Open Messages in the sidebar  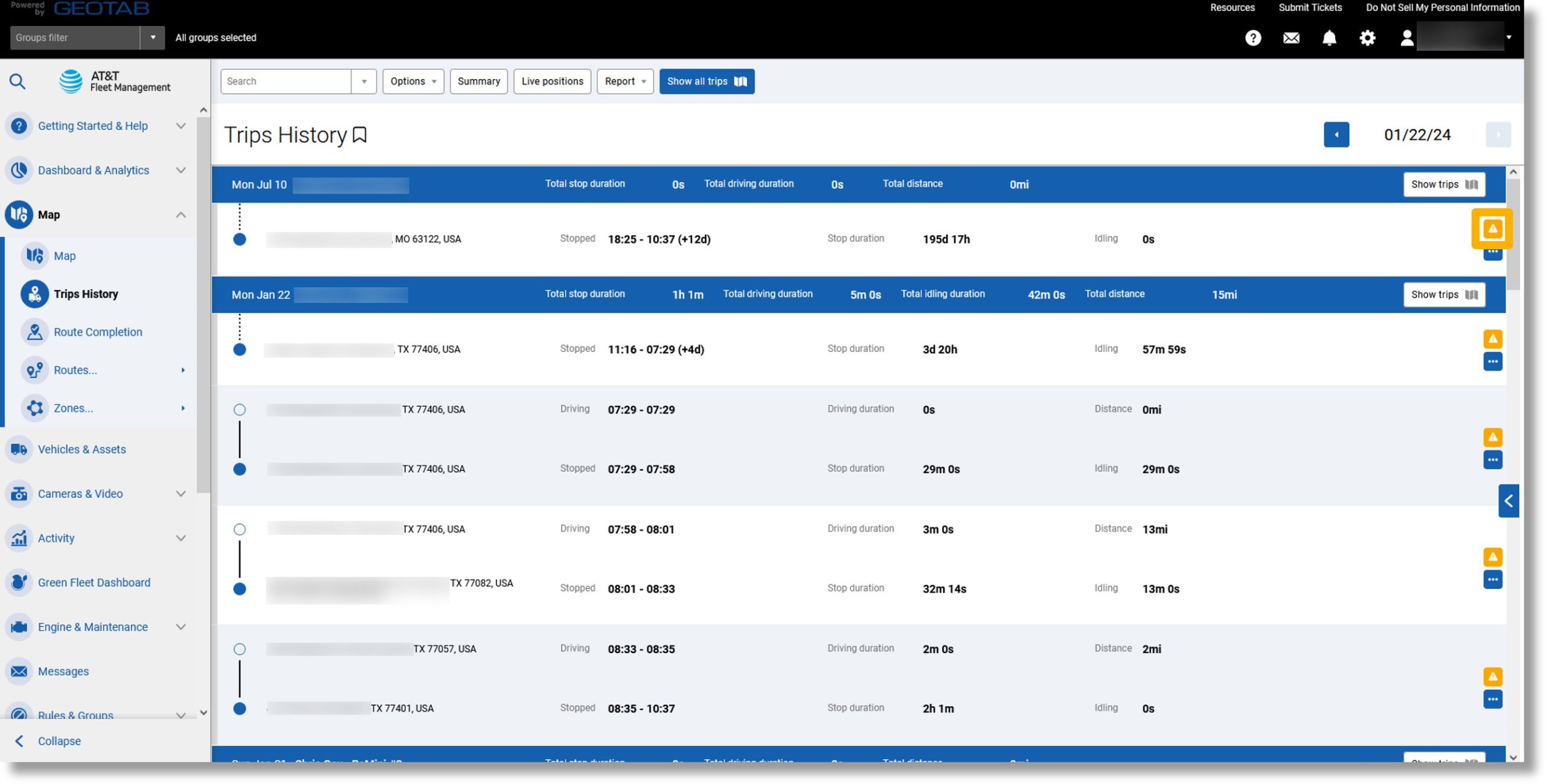pos(63,671)
